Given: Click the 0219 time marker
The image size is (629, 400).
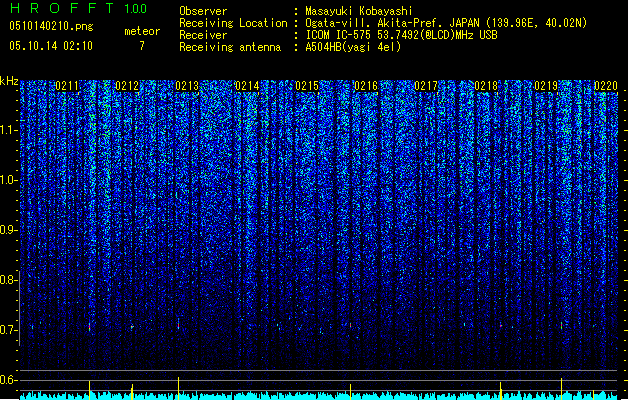Looking at the screenshot, I should point(546,86).
